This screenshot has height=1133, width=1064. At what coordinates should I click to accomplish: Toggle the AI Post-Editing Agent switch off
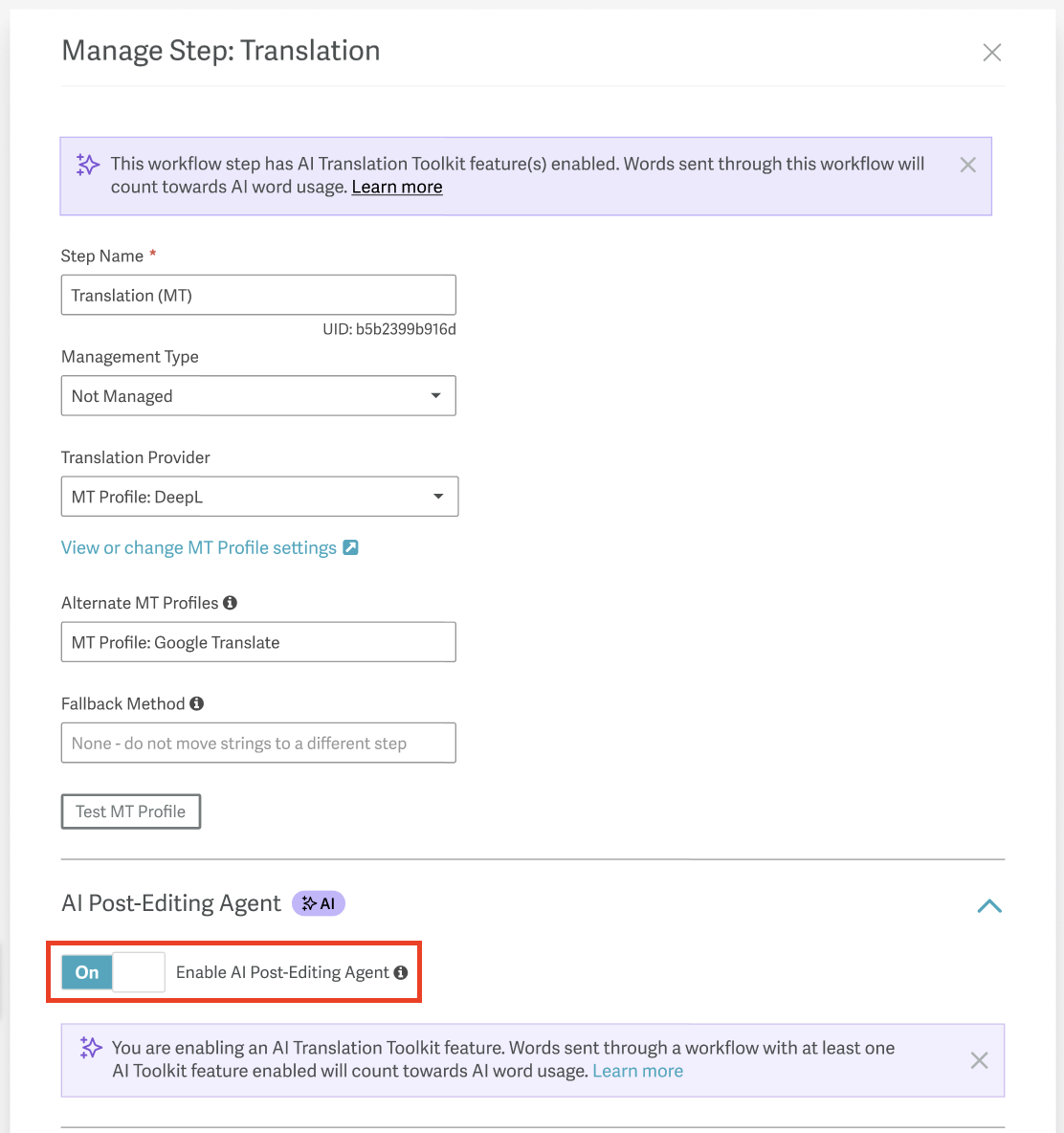[x=114, y=972]
